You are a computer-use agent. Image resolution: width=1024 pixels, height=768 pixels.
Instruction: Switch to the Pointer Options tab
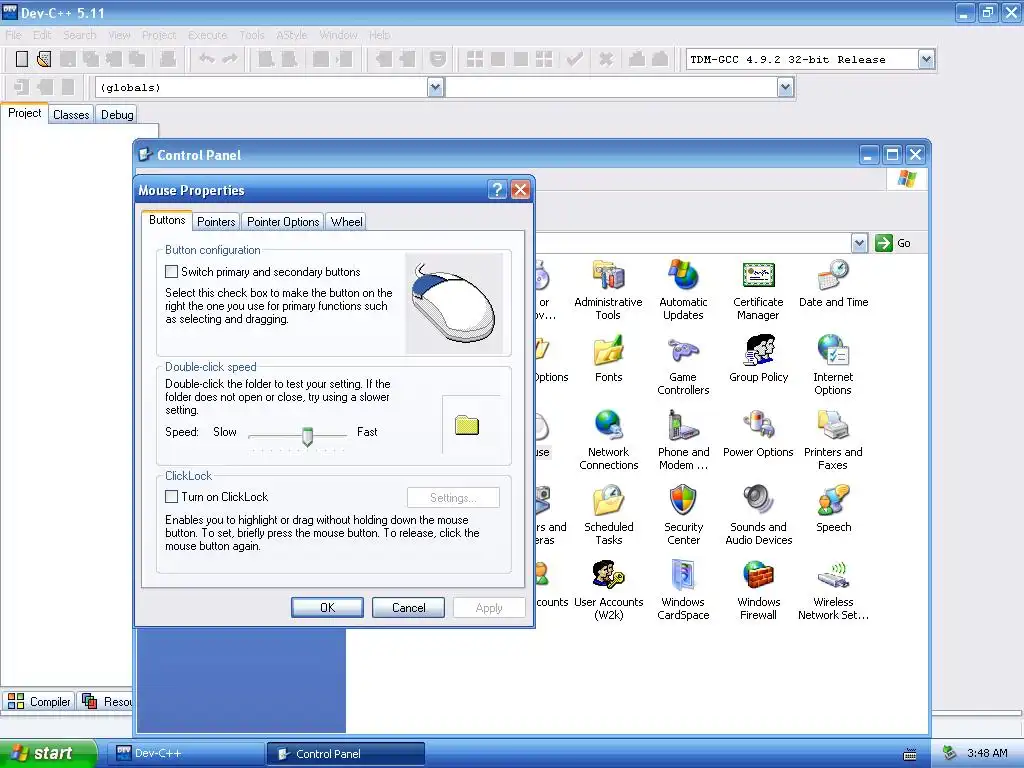click(283, 222)
